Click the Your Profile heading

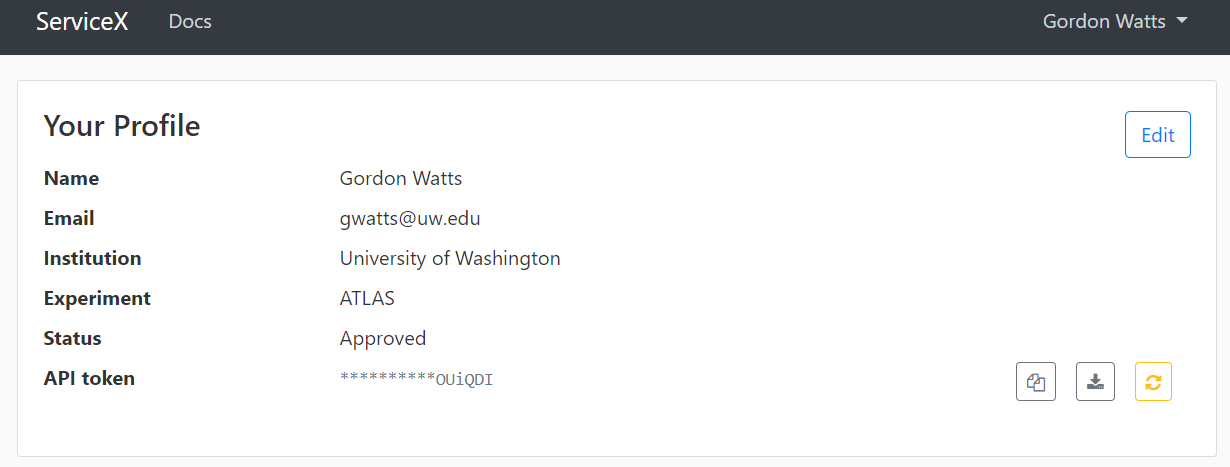122,126
